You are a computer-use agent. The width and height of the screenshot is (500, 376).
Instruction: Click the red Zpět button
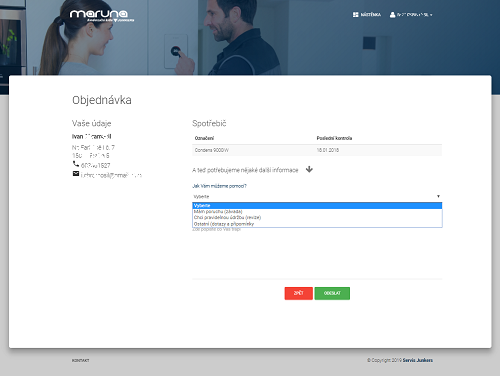click(x=299, y=293)
